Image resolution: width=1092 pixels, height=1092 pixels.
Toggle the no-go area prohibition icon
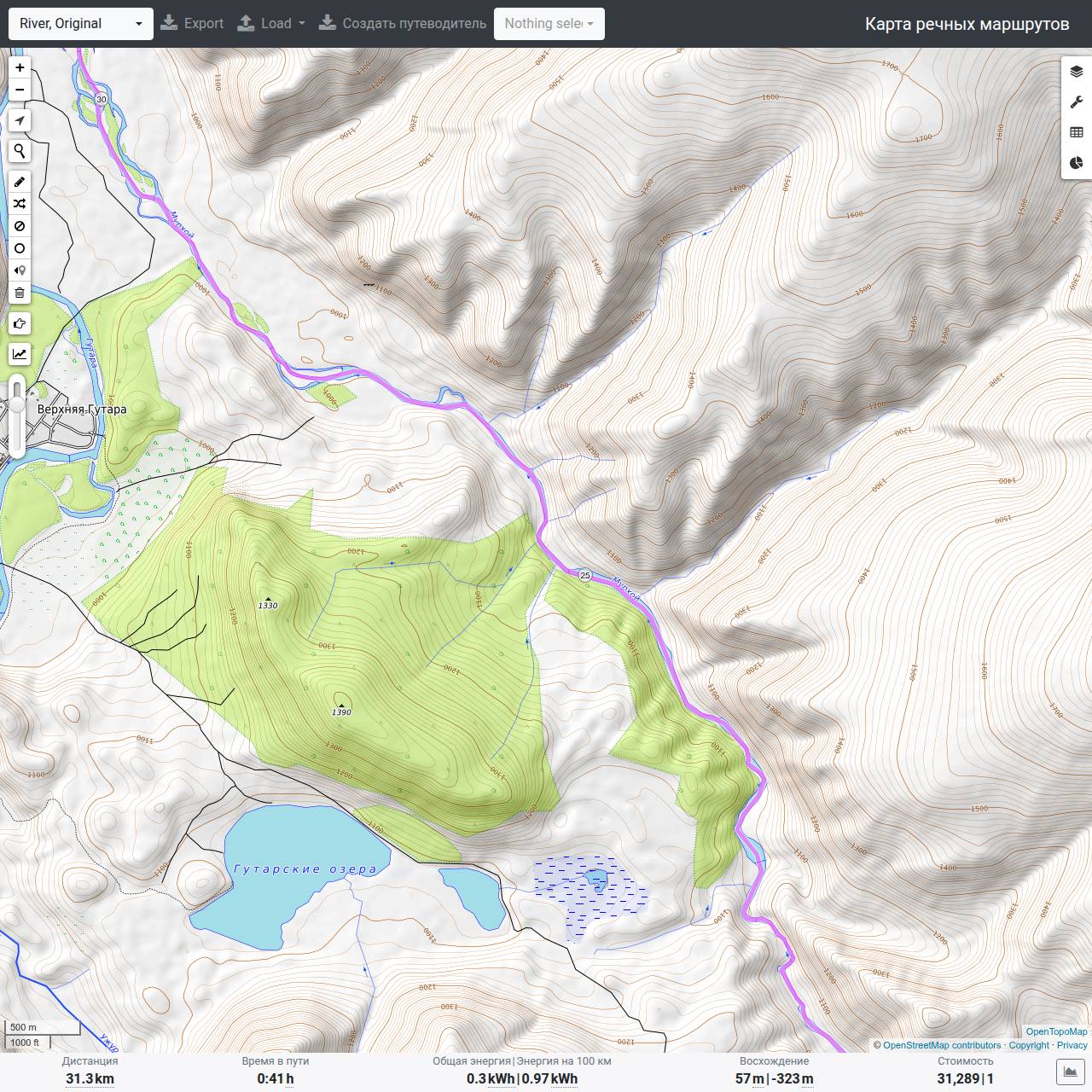pyautogui.click(x=20, y=226)
